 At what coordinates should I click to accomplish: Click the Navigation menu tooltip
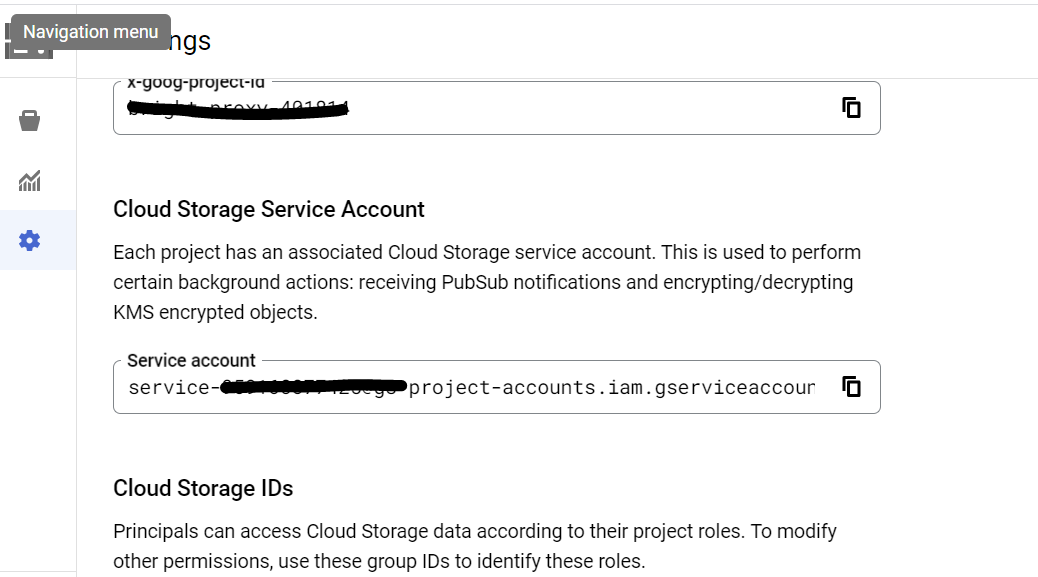(92, 31)
